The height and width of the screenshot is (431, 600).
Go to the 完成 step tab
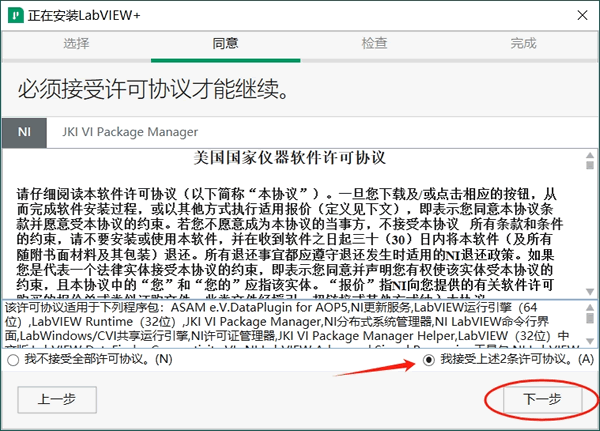click(523, 43)
